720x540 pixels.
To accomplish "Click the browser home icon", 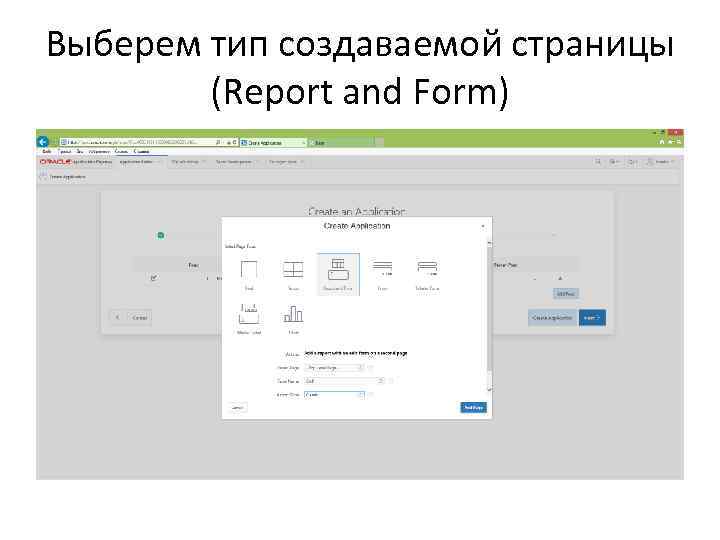I will (x=662, y=142).
